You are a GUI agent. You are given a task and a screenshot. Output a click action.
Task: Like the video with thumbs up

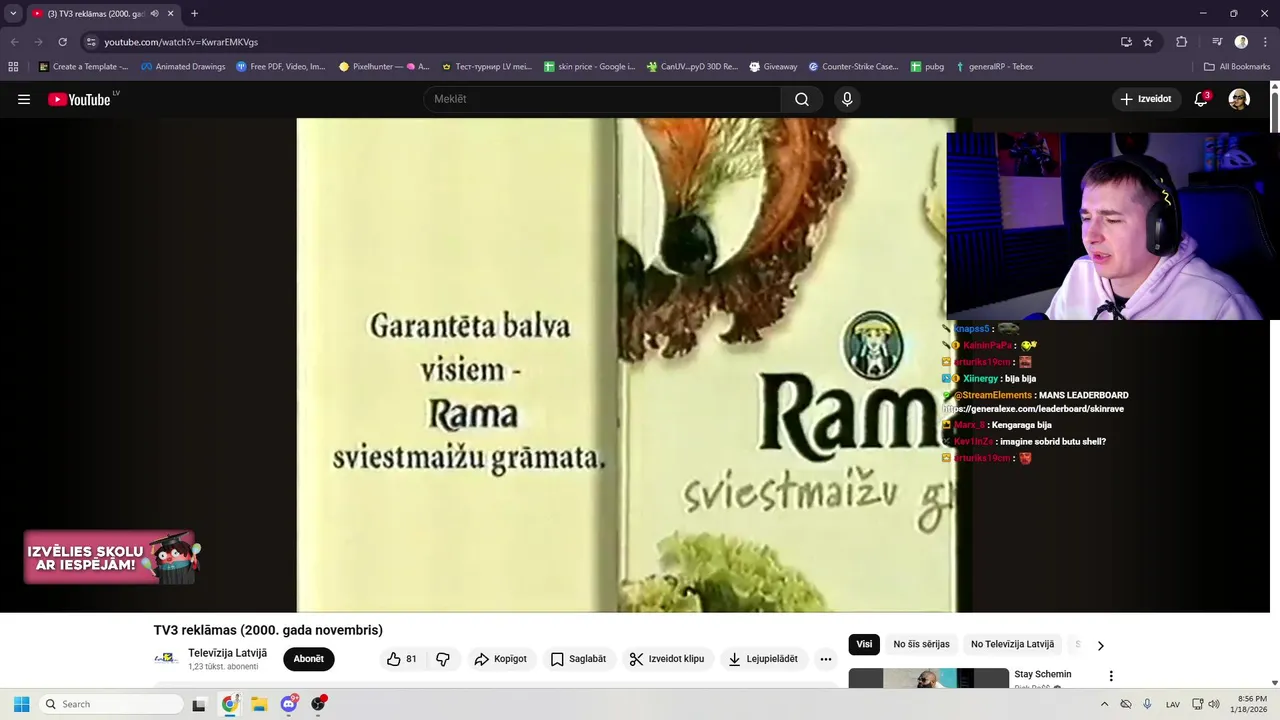click(x=402, y=659)
